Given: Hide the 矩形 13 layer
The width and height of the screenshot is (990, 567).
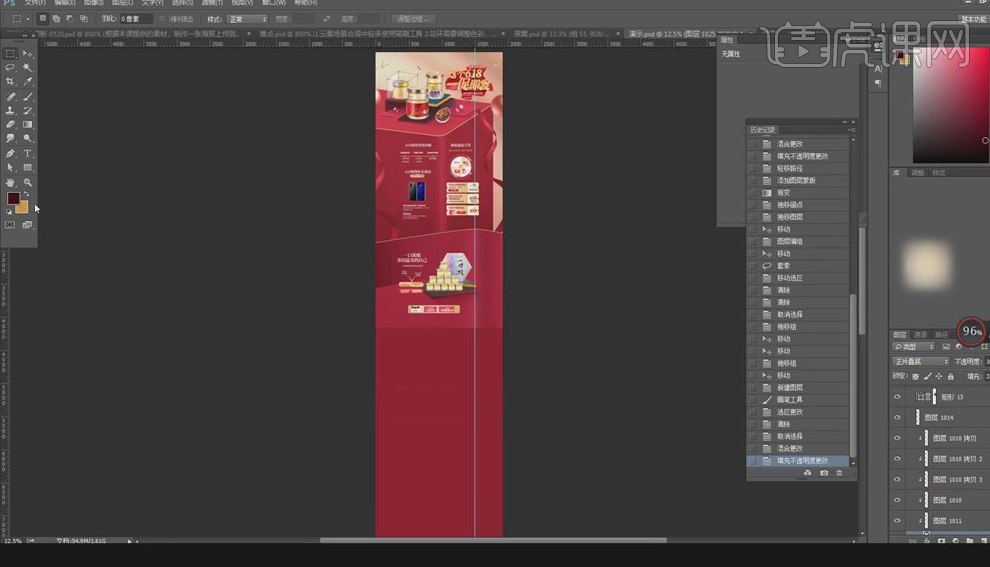Looking at the screenshot, I should tap(897, 397).
